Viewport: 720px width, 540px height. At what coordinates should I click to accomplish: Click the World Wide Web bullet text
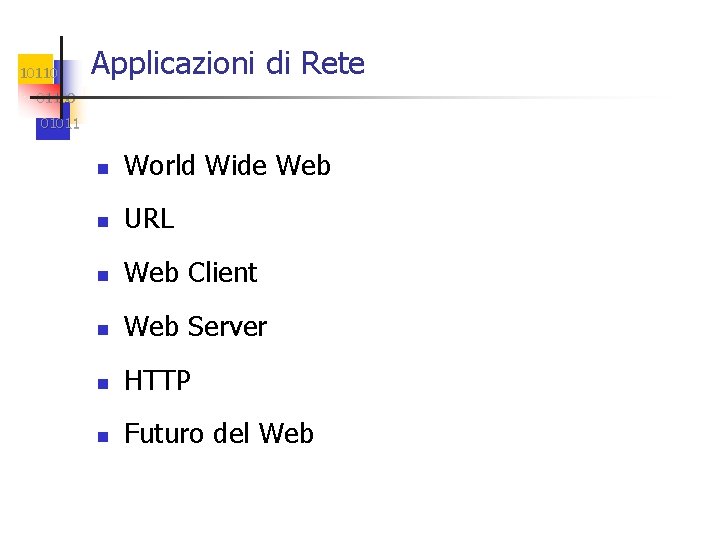click(227, 166)
